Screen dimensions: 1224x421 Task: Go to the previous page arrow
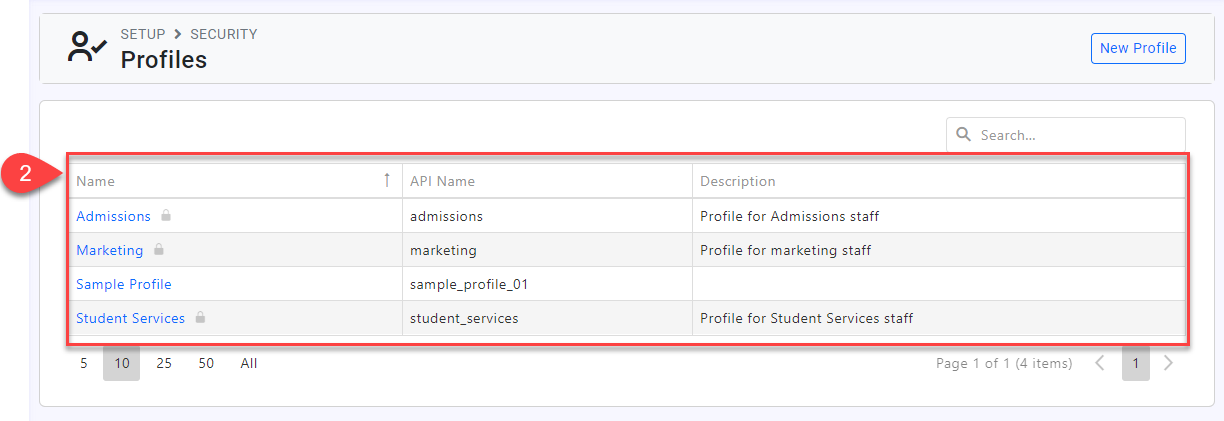tap(1100, 363)
